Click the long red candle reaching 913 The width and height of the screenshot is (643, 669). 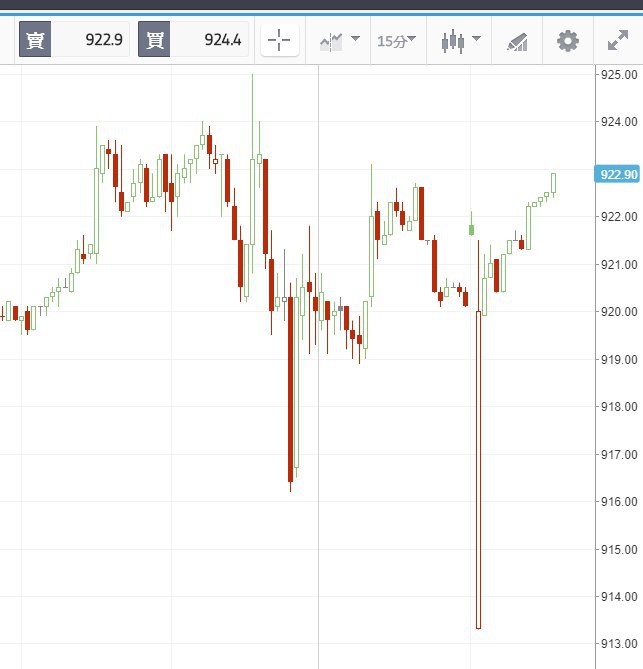pyautogui.click(x=478, y=469)
